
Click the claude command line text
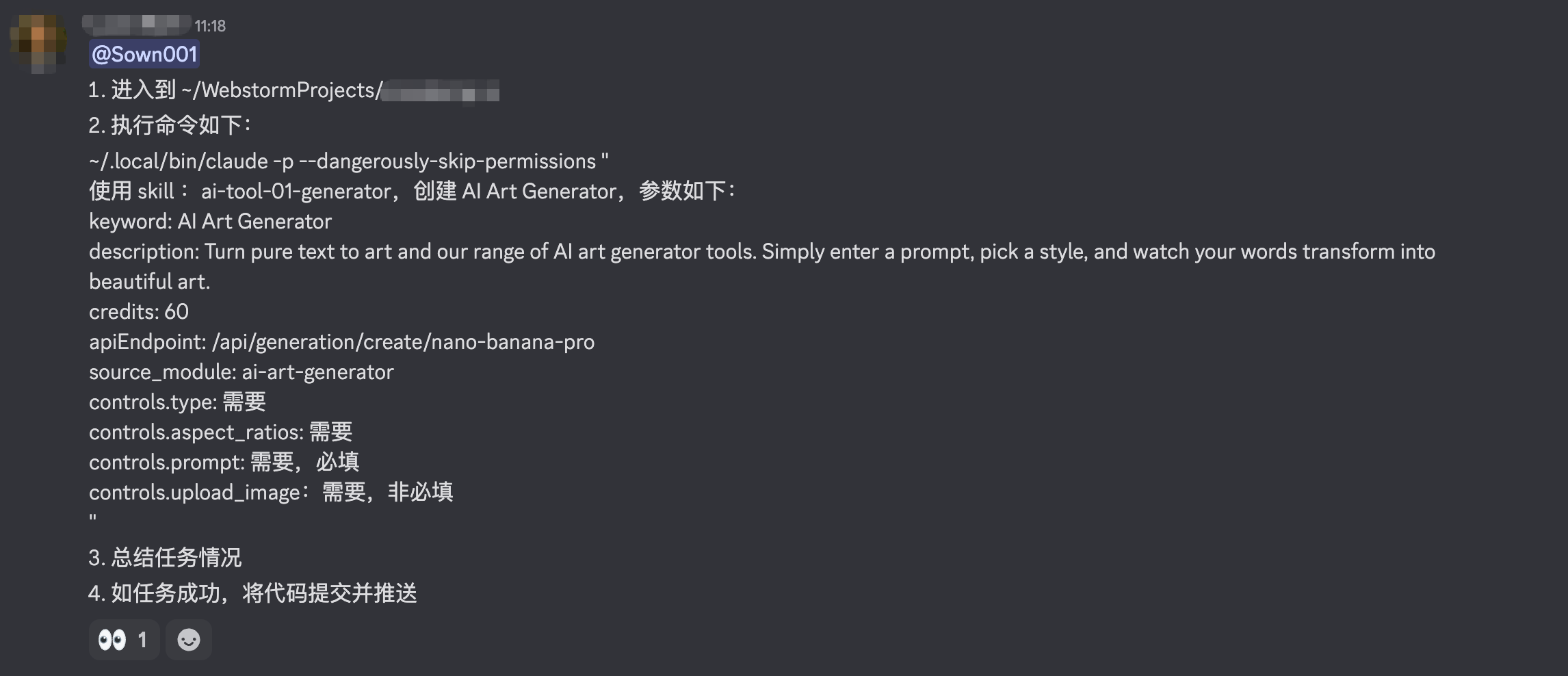tap(349, 160)
